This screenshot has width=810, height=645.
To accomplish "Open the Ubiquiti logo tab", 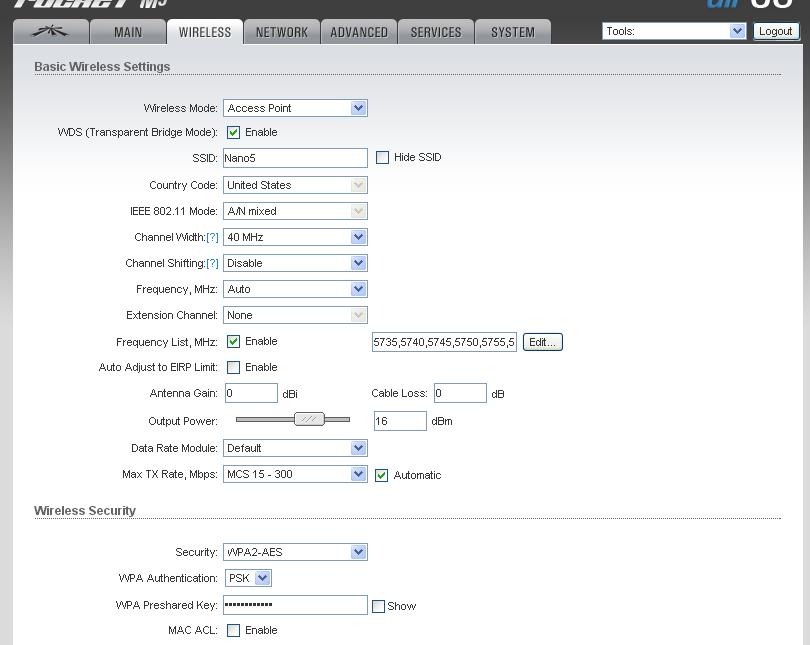I will click(x=50, y=32).
